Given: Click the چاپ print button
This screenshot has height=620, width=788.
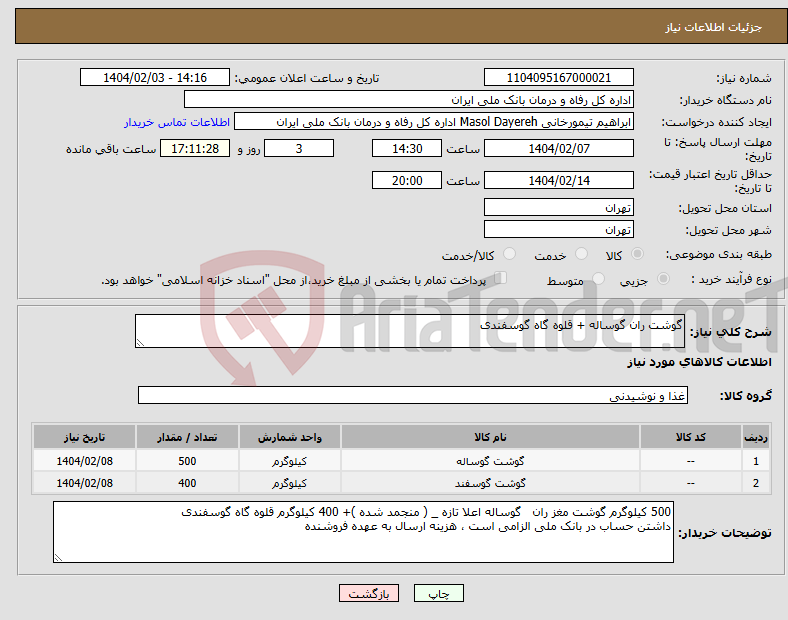Looking at the screenshot, I should (439, 593).
